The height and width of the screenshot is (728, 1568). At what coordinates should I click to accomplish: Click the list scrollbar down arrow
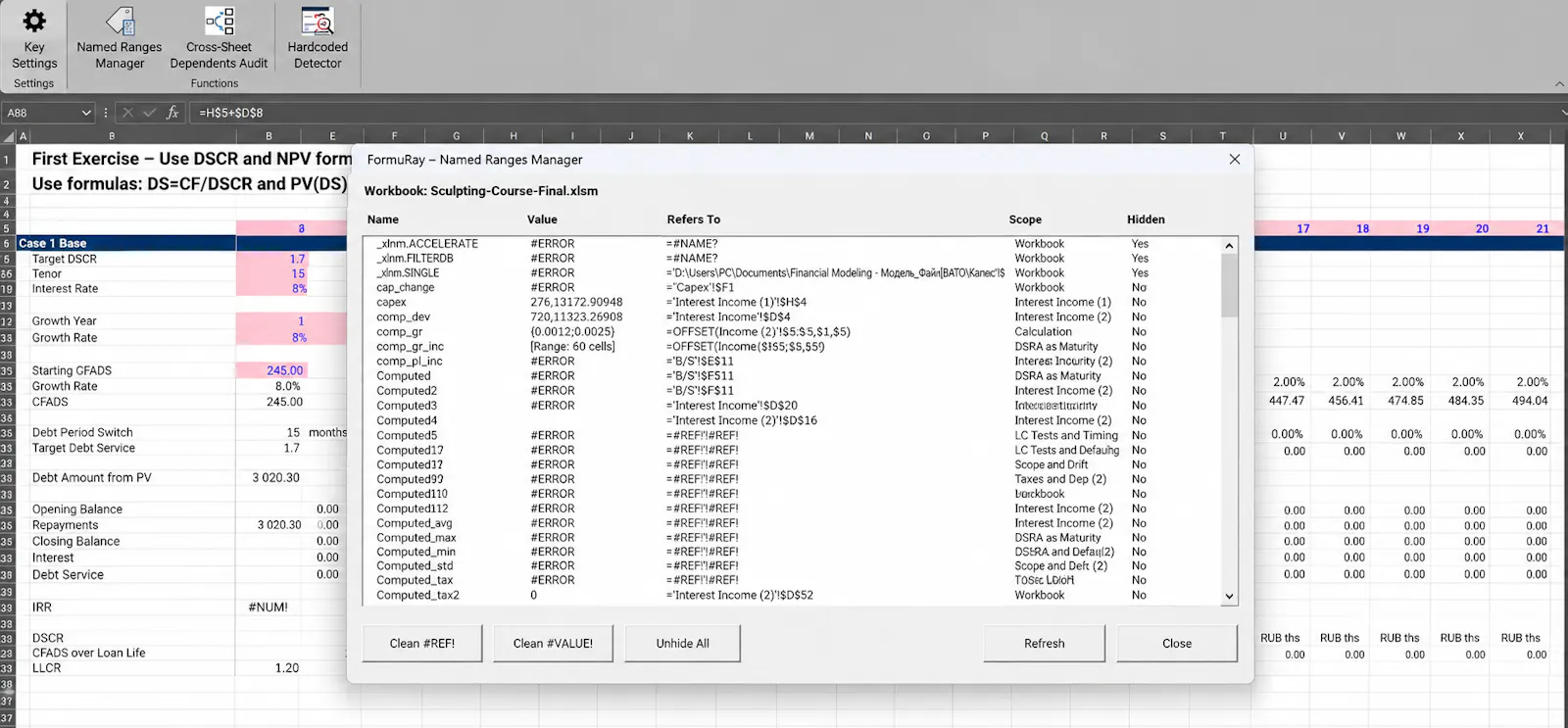(1229, 596)
